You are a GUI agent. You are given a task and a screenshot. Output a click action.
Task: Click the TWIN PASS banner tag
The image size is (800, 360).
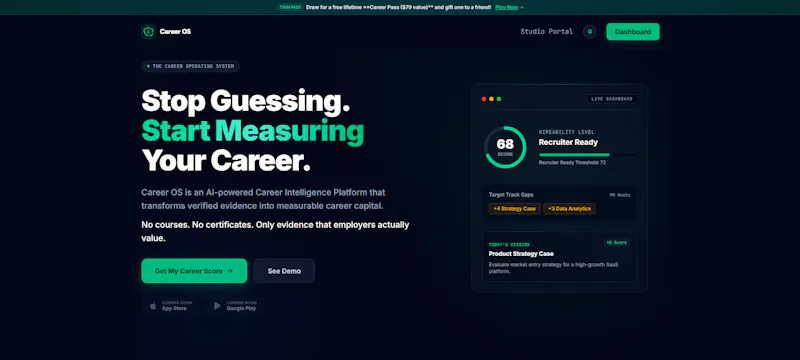(290, 7)
